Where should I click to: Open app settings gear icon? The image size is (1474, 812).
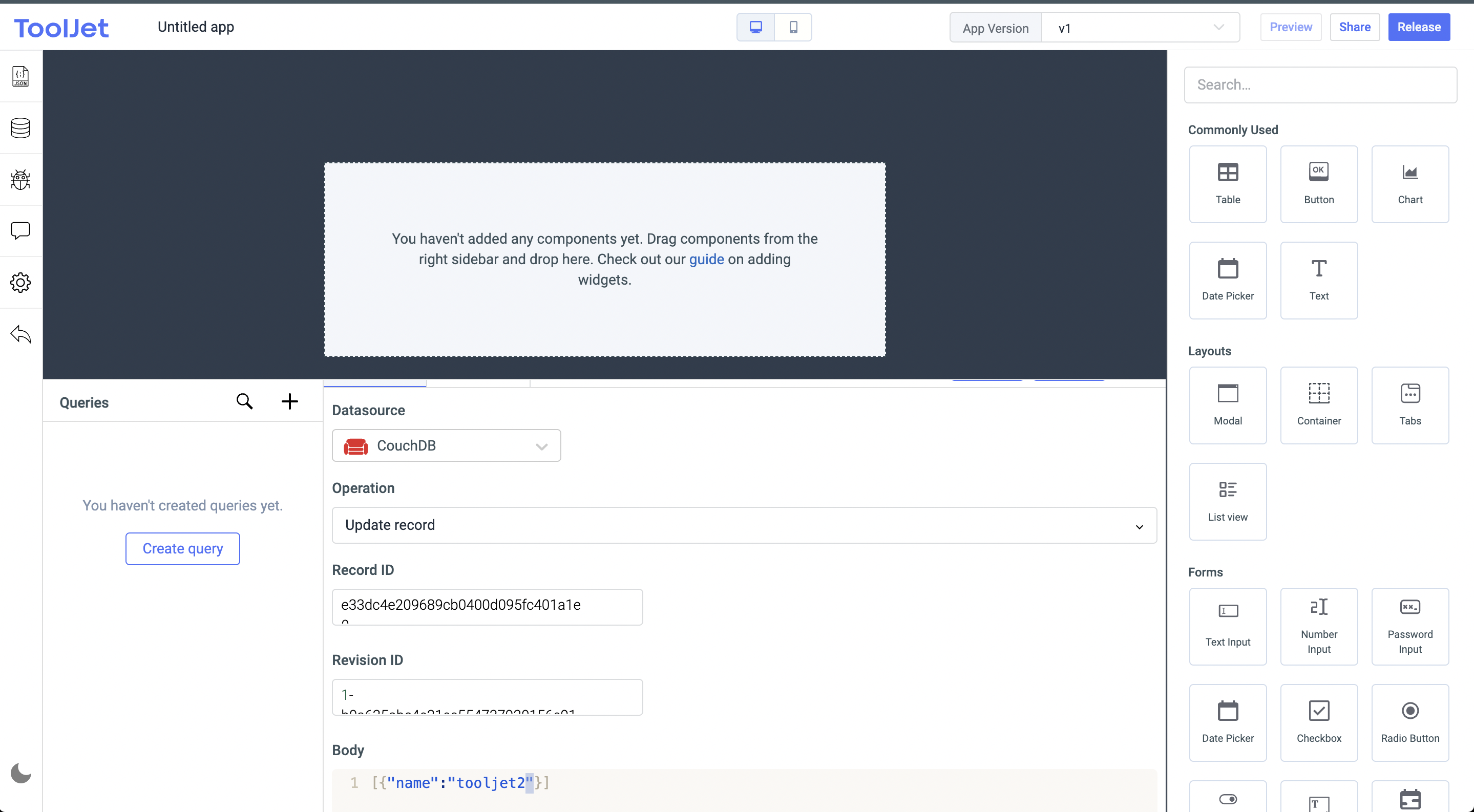coord(20,283)
